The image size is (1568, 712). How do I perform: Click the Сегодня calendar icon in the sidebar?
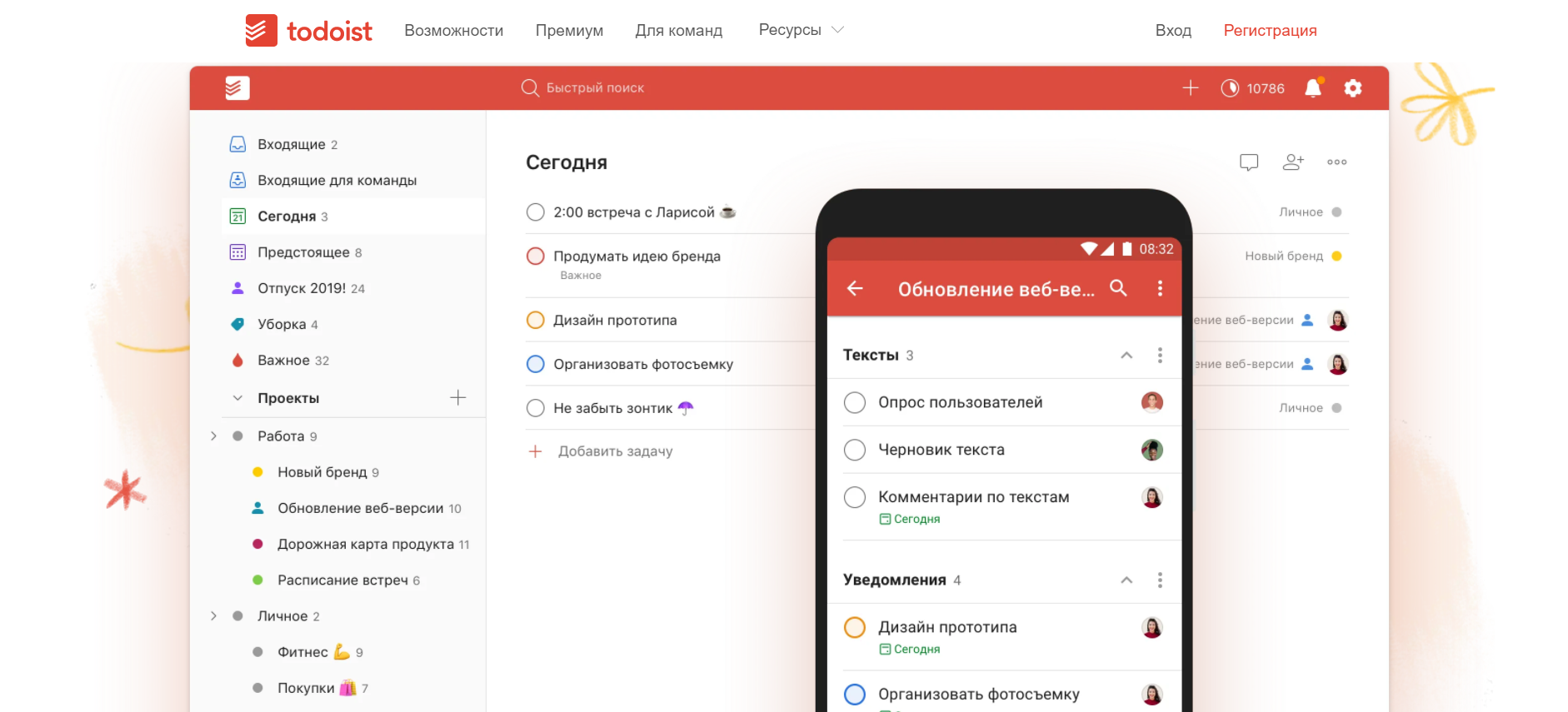click(x=237, y=217)
